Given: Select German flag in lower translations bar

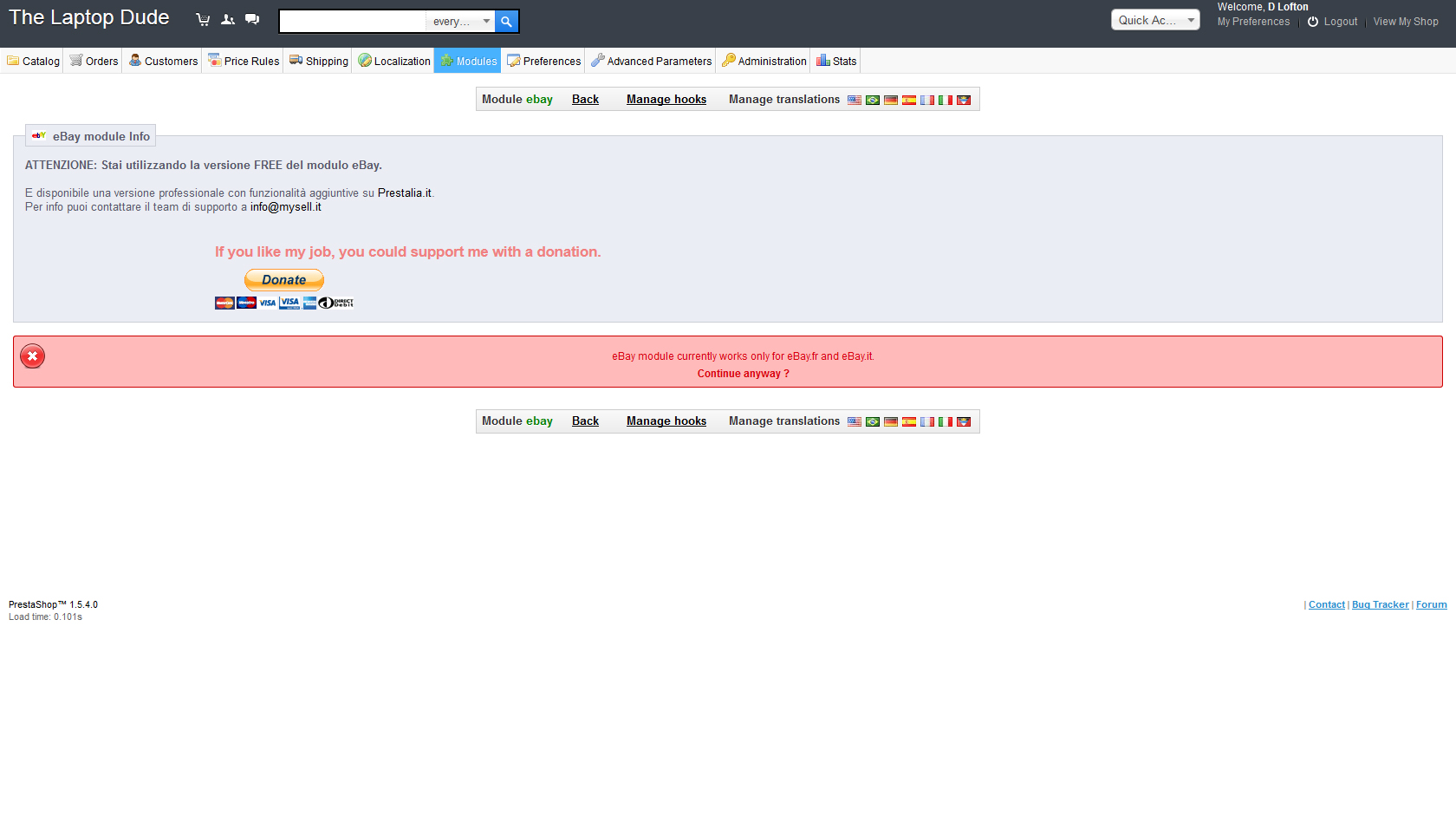Looking at the screenshot, I should pos(891,422).
